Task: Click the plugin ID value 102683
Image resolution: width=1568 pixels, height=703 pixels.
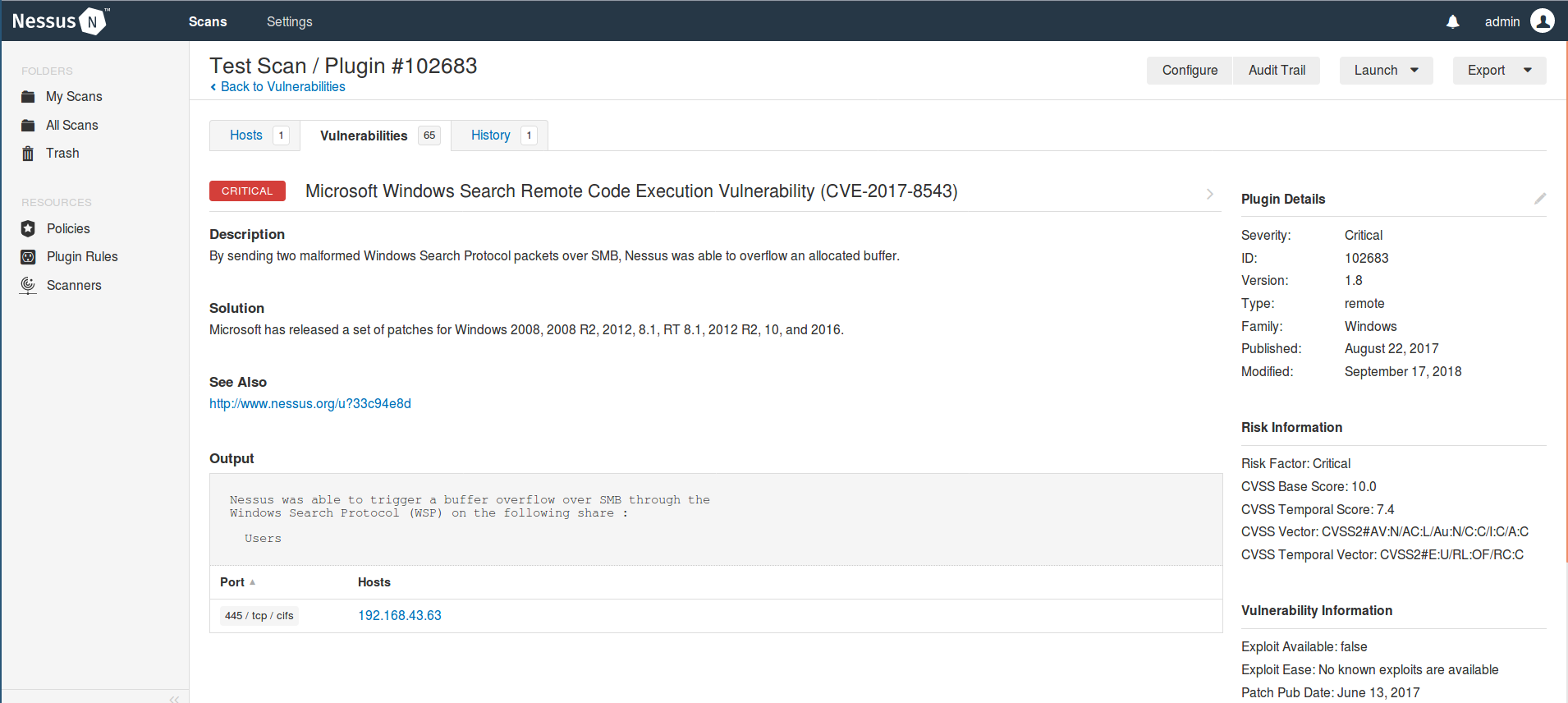Action: pos(1367,258)
